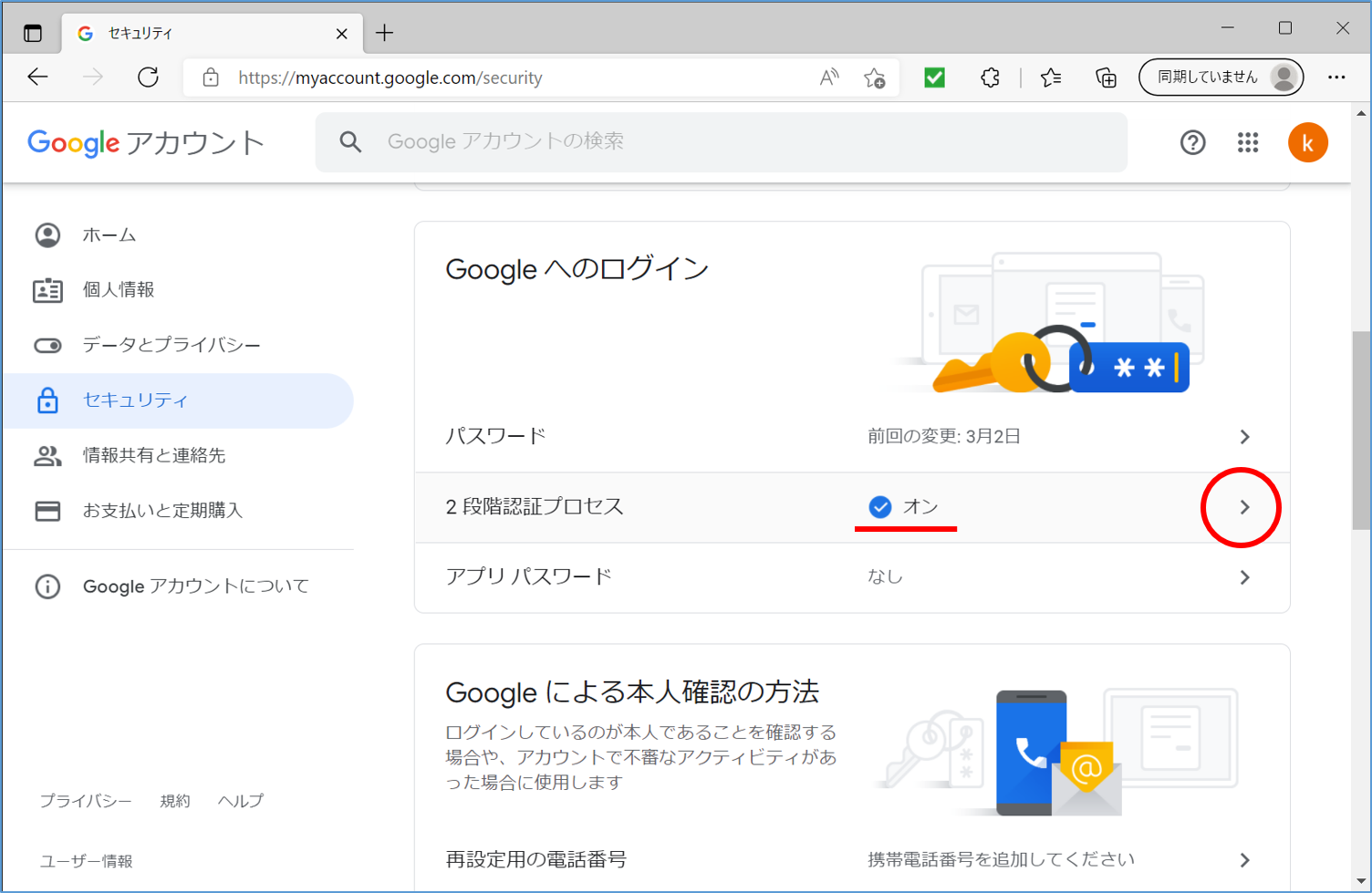
Task: Open the Collections icon
Action: point(1106,78)
